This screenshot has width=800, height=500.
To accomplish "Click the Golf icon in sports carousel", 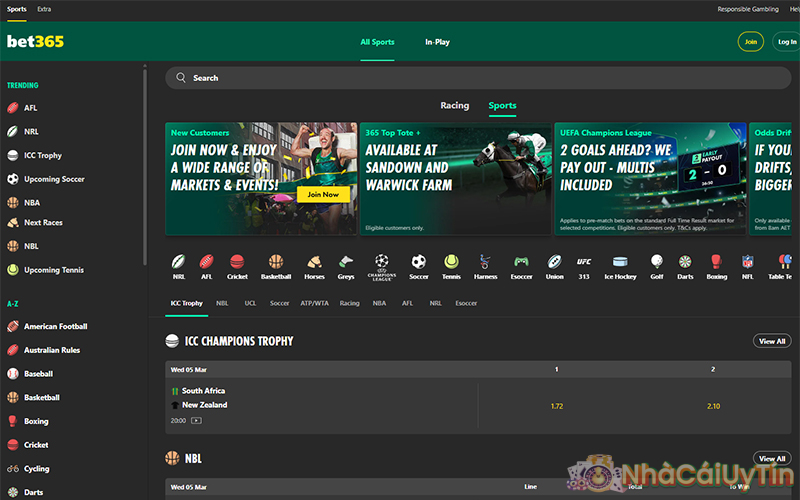I will tap(656, 262).
